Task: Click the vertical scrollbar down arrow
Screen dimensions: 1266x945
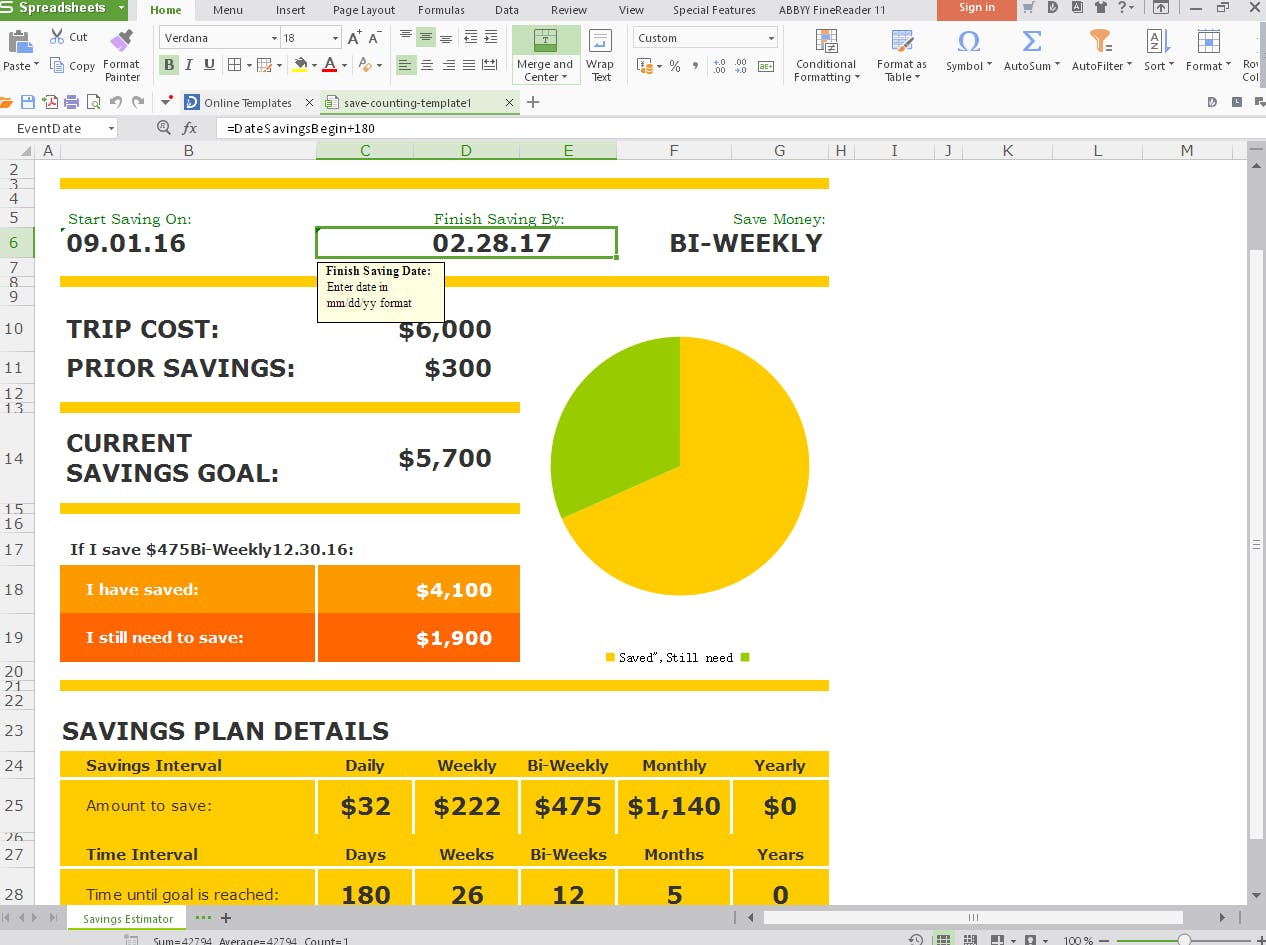Action: click(1256, 896)
